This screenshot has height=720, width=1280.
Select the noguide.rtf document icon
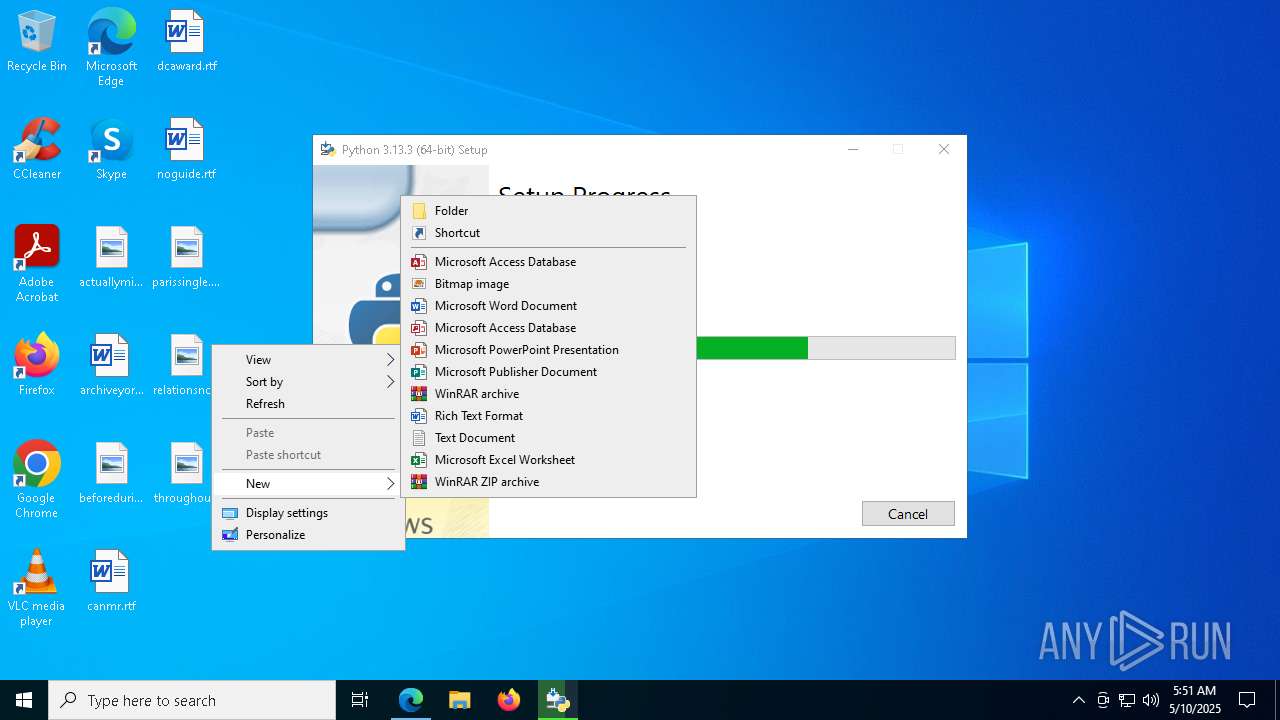[186, 150]
